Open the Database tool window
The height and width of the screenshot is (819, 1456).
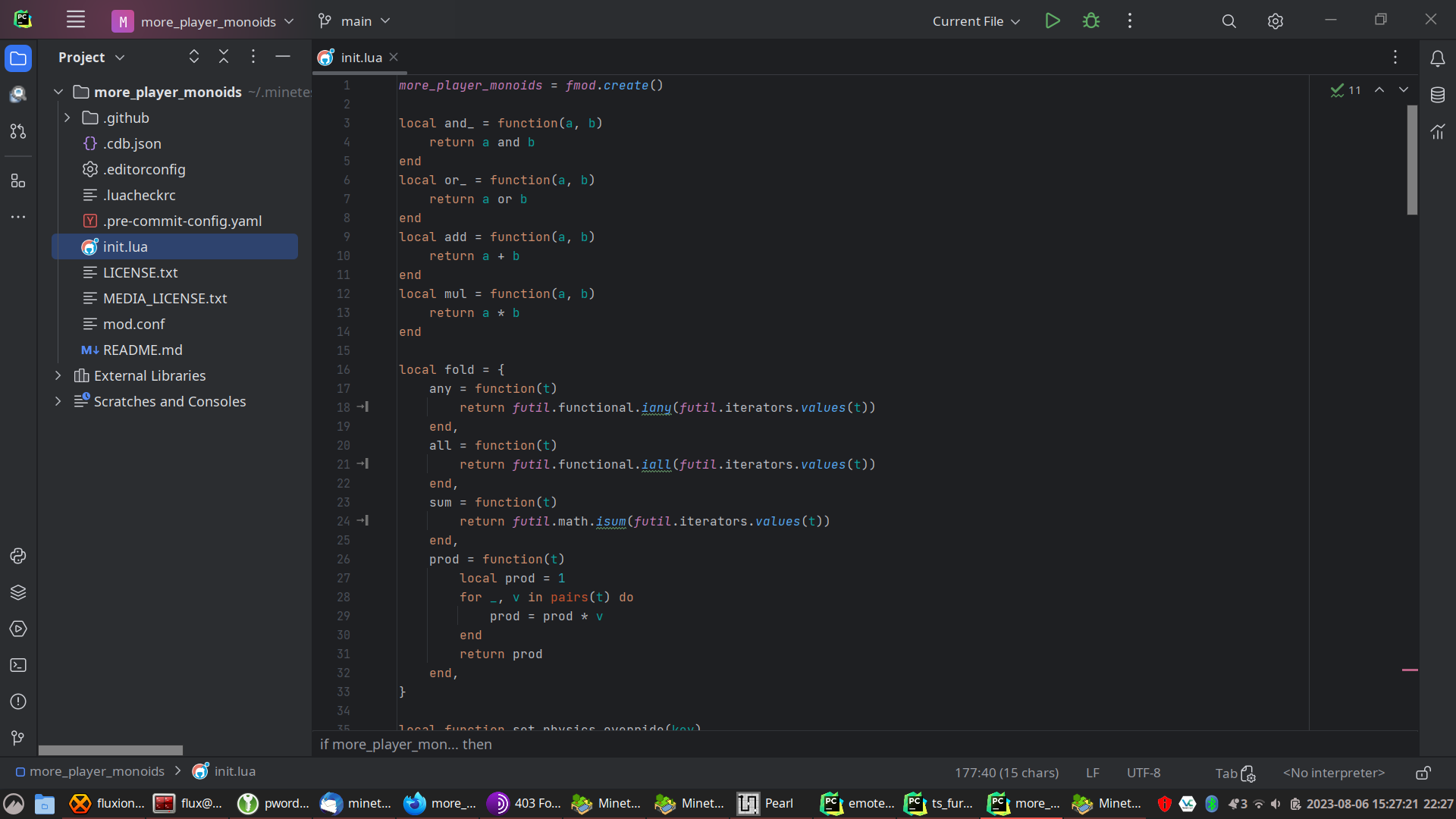coord(1437,95)
